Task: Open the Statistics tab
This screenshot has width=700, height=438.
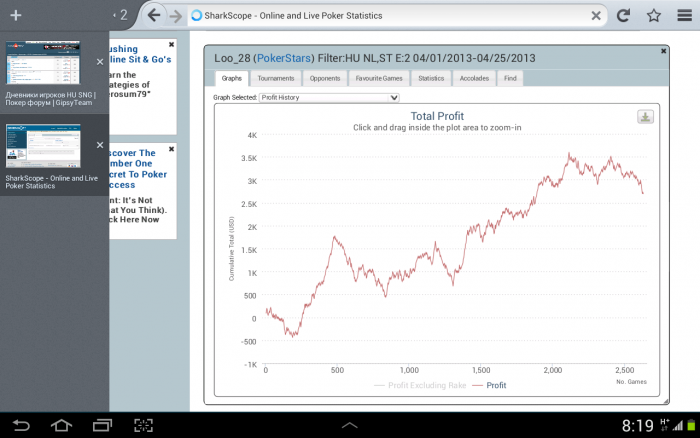Action: pos(431,79)
